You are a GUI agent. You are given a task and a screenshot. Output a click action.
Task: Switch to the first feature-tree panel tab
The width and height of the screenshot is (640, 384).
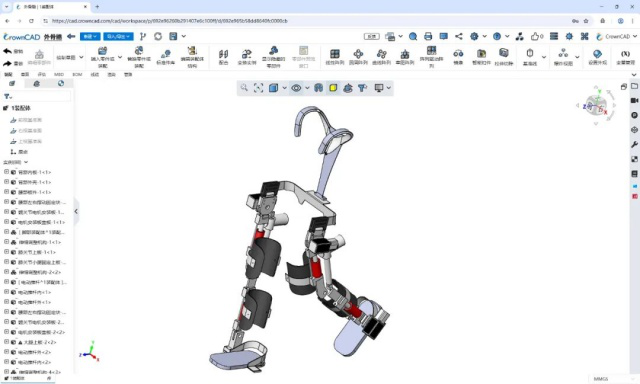point(12,83)
